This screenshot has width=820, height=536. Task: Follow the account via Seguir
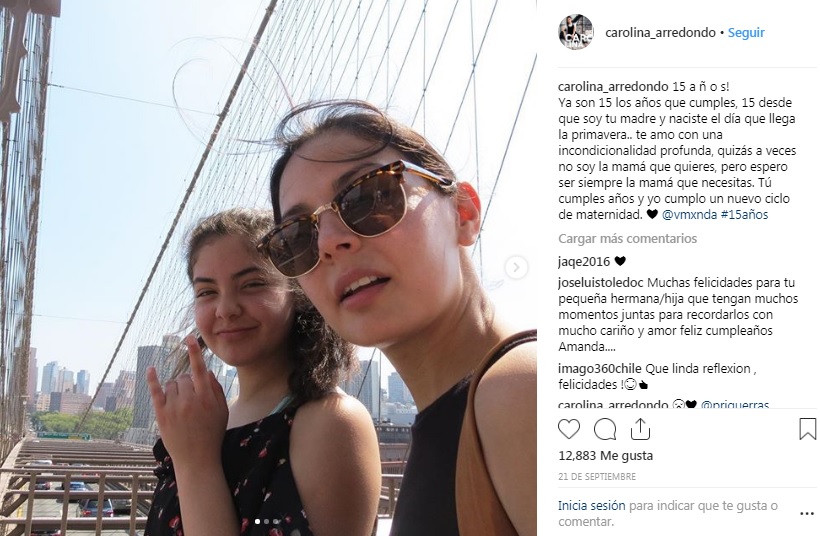pyautogui.click(x=746, y=32)
